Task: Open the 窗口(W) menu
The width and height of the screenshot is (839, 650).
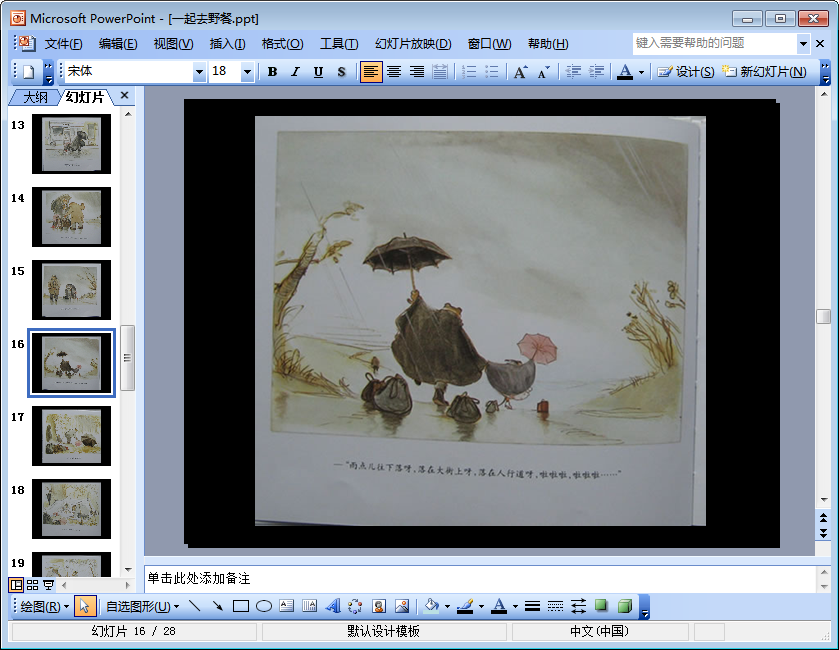Action: (489, 44)
